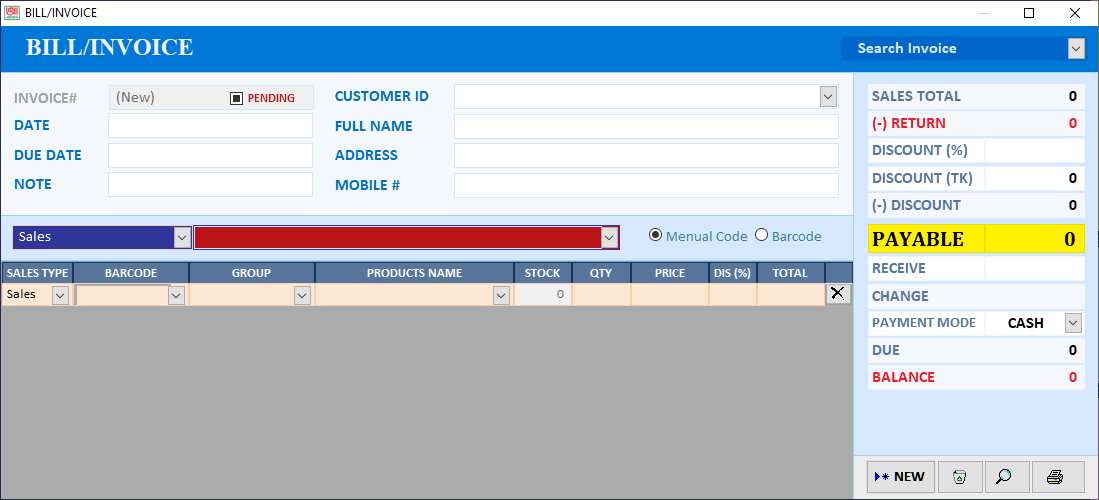The image size is (1099, 500).
Task: Open the red product search dropdown
Action: (x=610, y=238)
